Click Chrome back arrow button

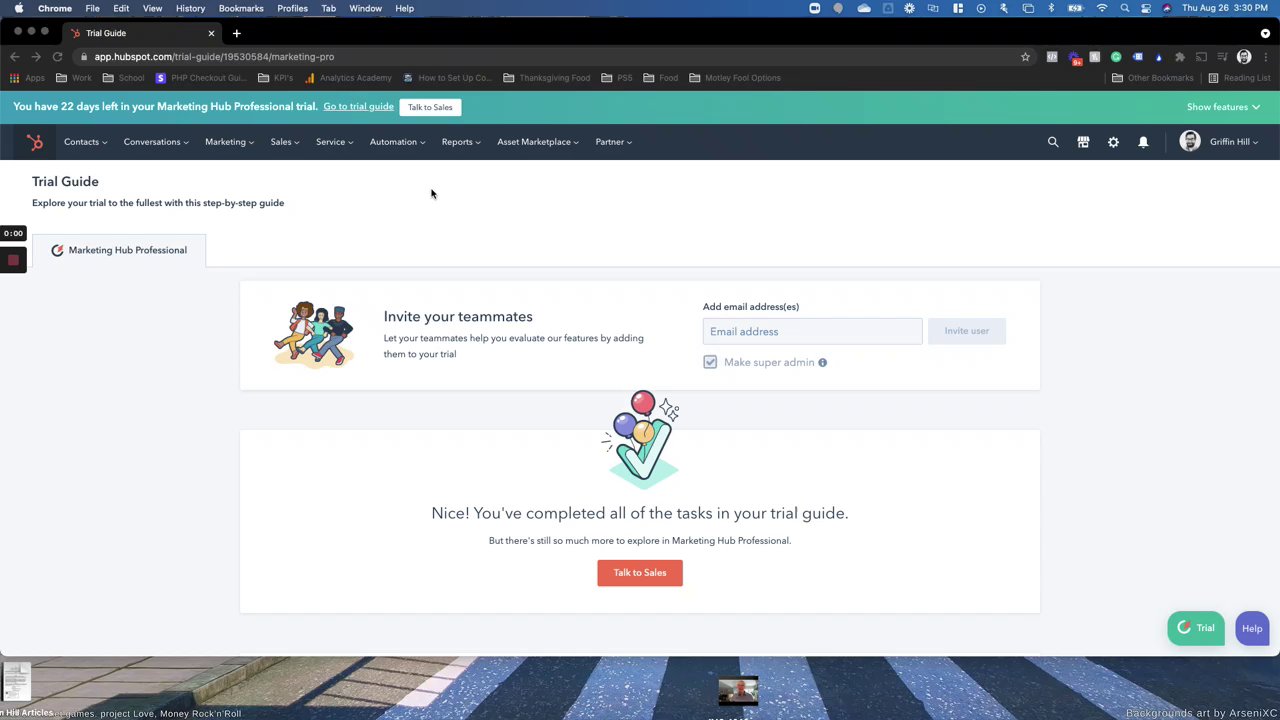[15, 57]
